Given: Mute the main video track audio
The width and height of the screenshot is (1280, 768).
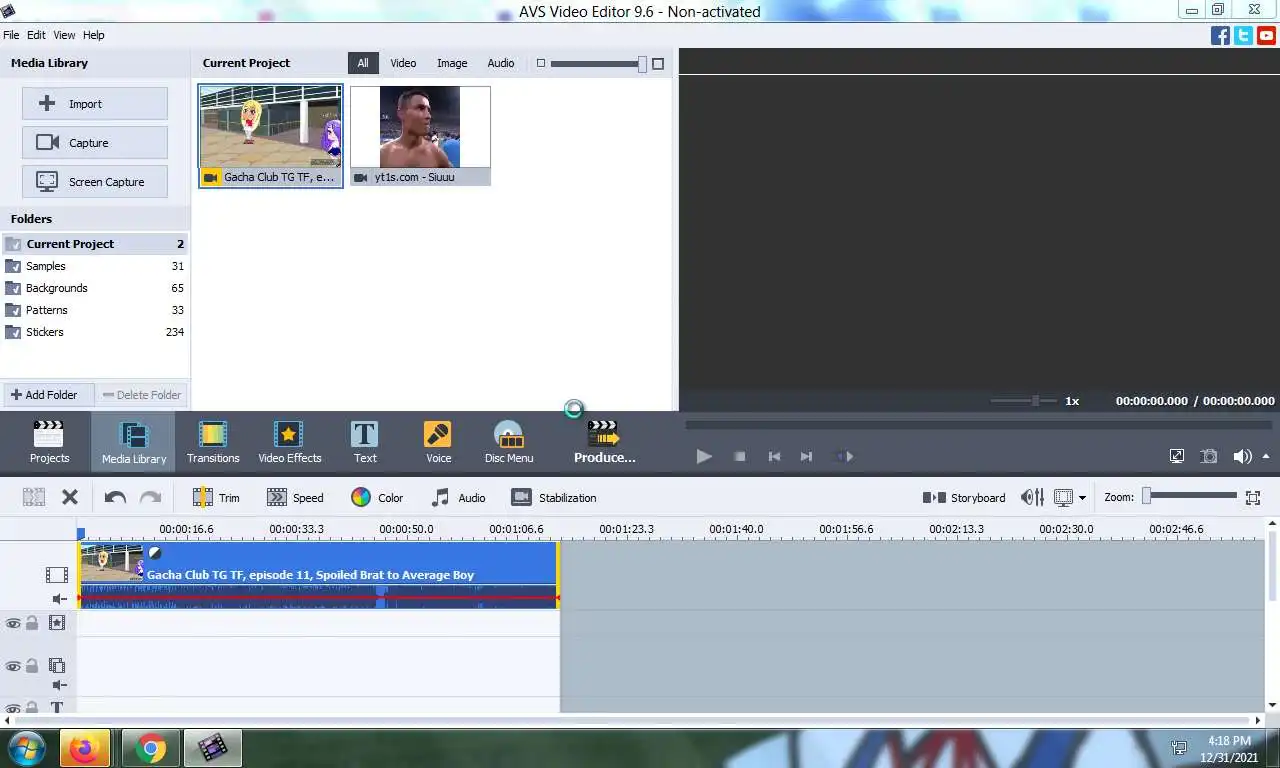Looking at the screenshot, I should click(x=59, y=599).
